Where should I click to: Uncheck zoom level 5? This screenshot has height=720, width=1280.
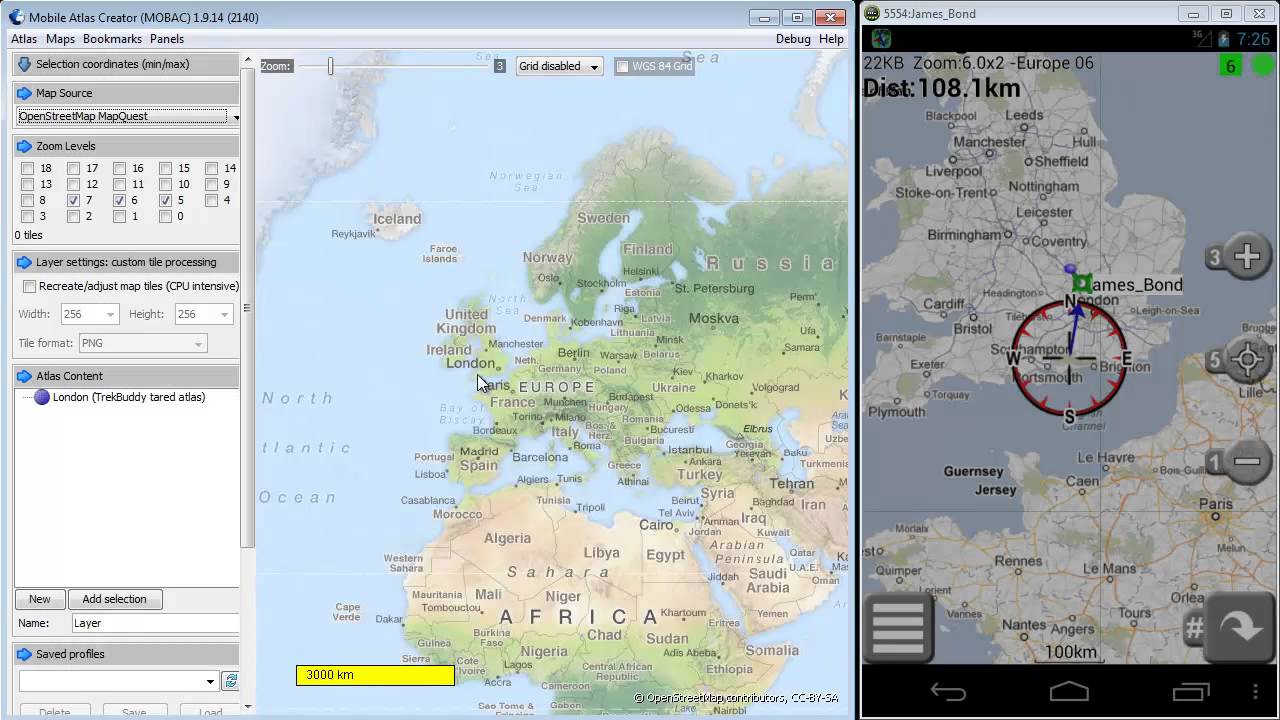(166, 200)
